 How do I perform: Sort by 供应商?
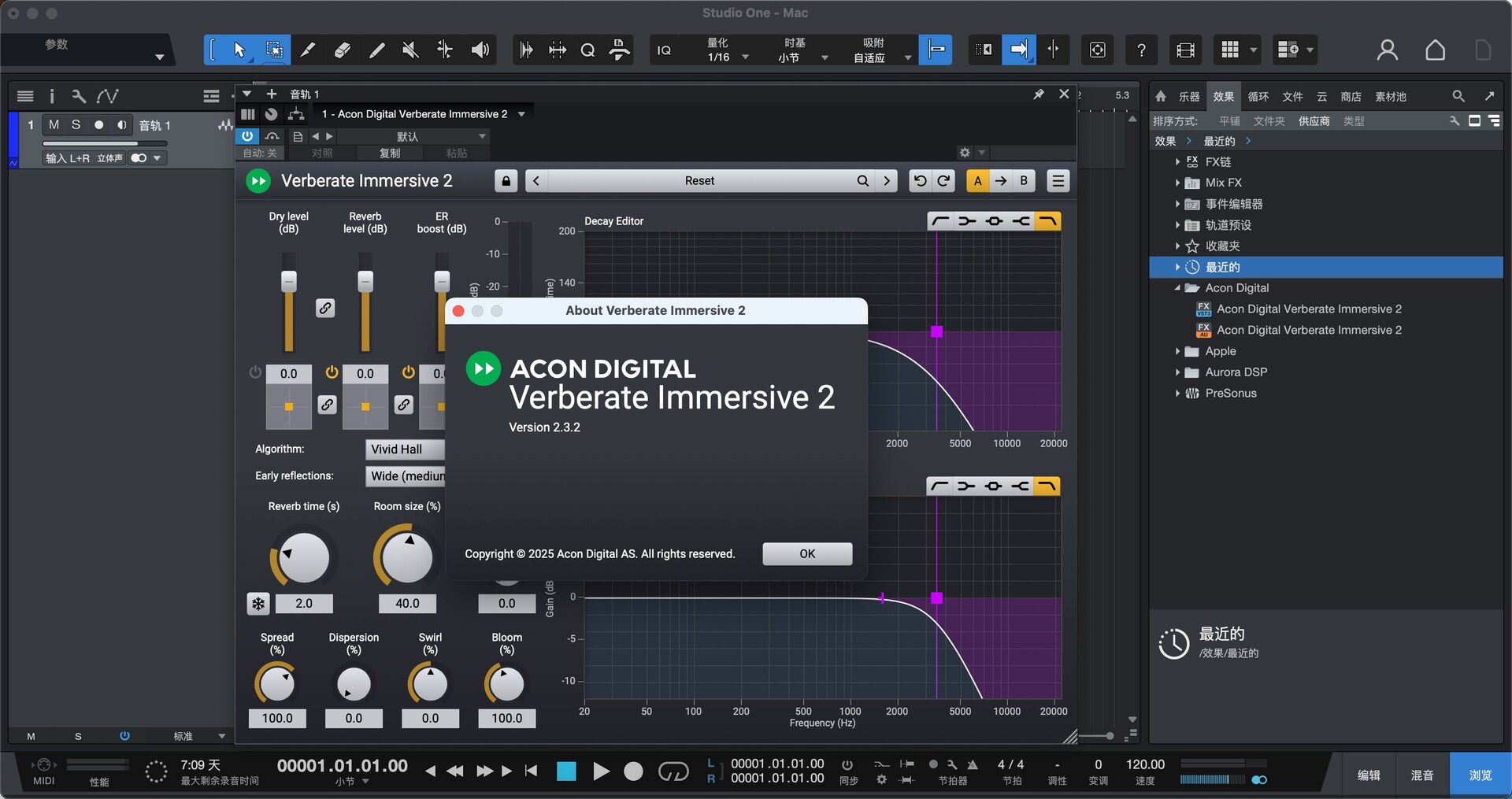pyautogui.click(x=1314, y=121)
